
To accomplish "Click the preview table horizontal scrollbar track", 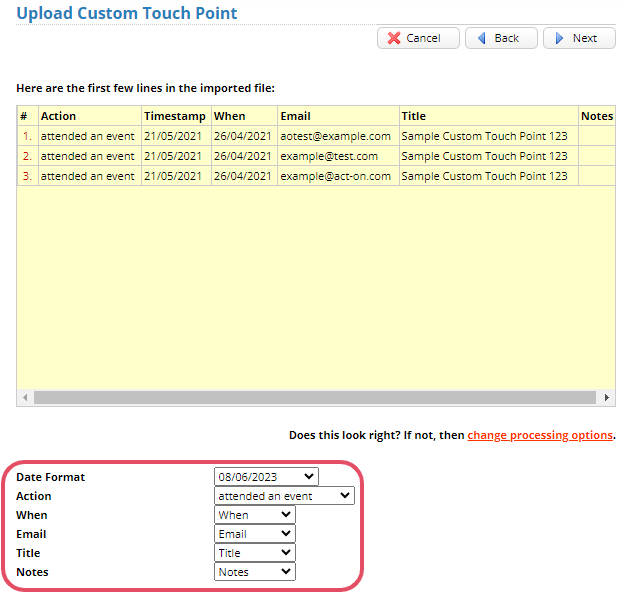I will click(x=315, y=397).
